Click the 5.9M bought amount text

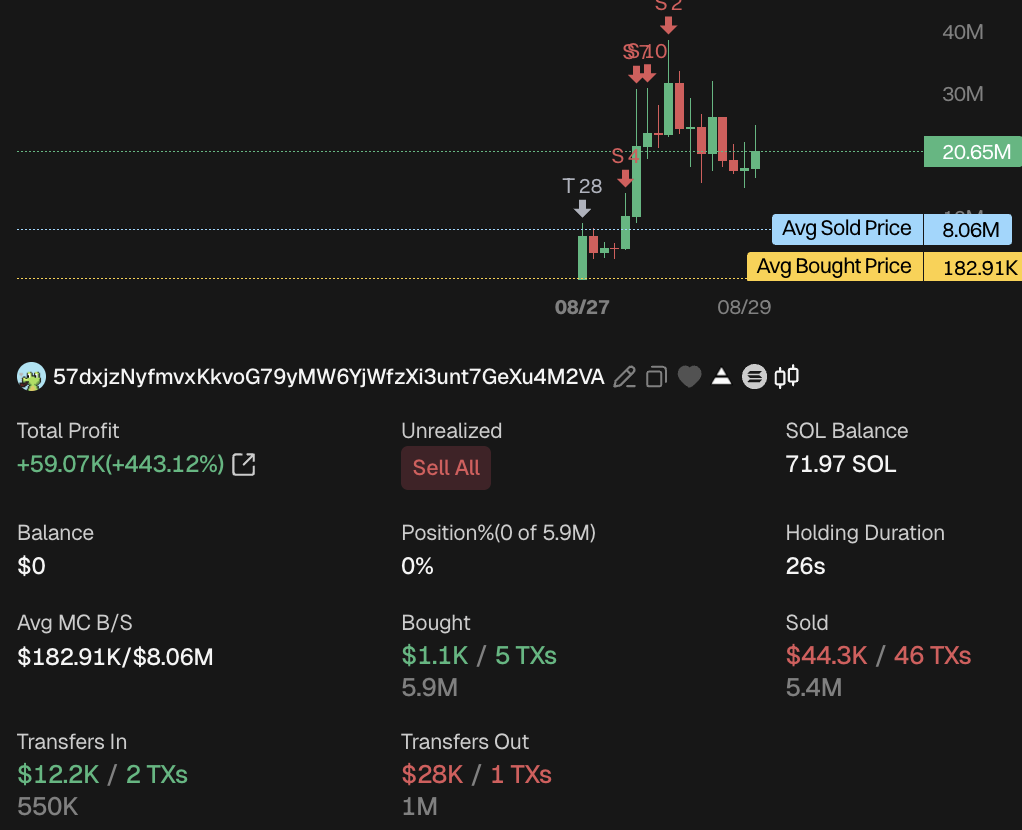click(x=430, y=688)
